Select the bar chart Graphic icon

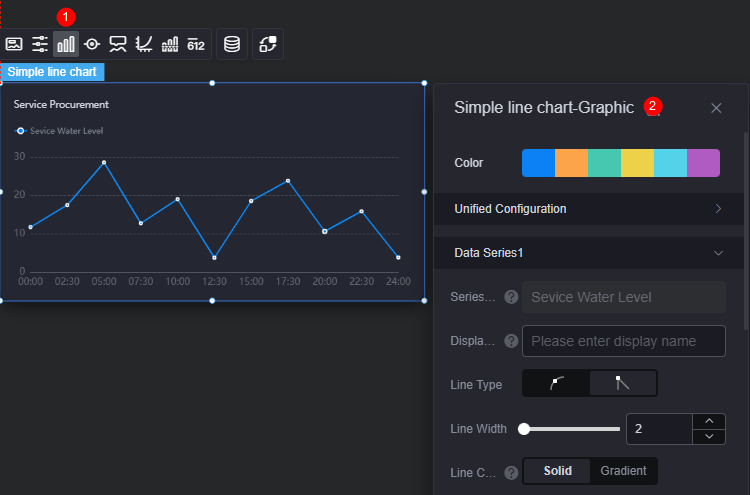click(x=66, y=44)
